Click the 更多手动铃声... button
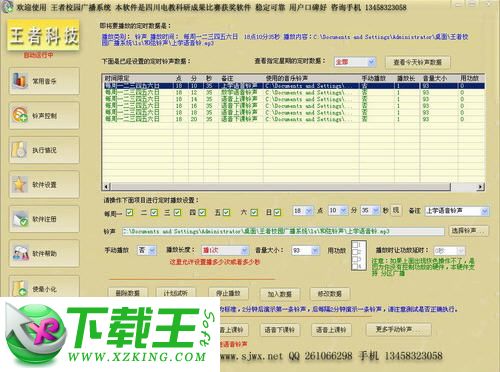Image resolution: width=500 pixels, height=372 pixels. pos(398,329)
